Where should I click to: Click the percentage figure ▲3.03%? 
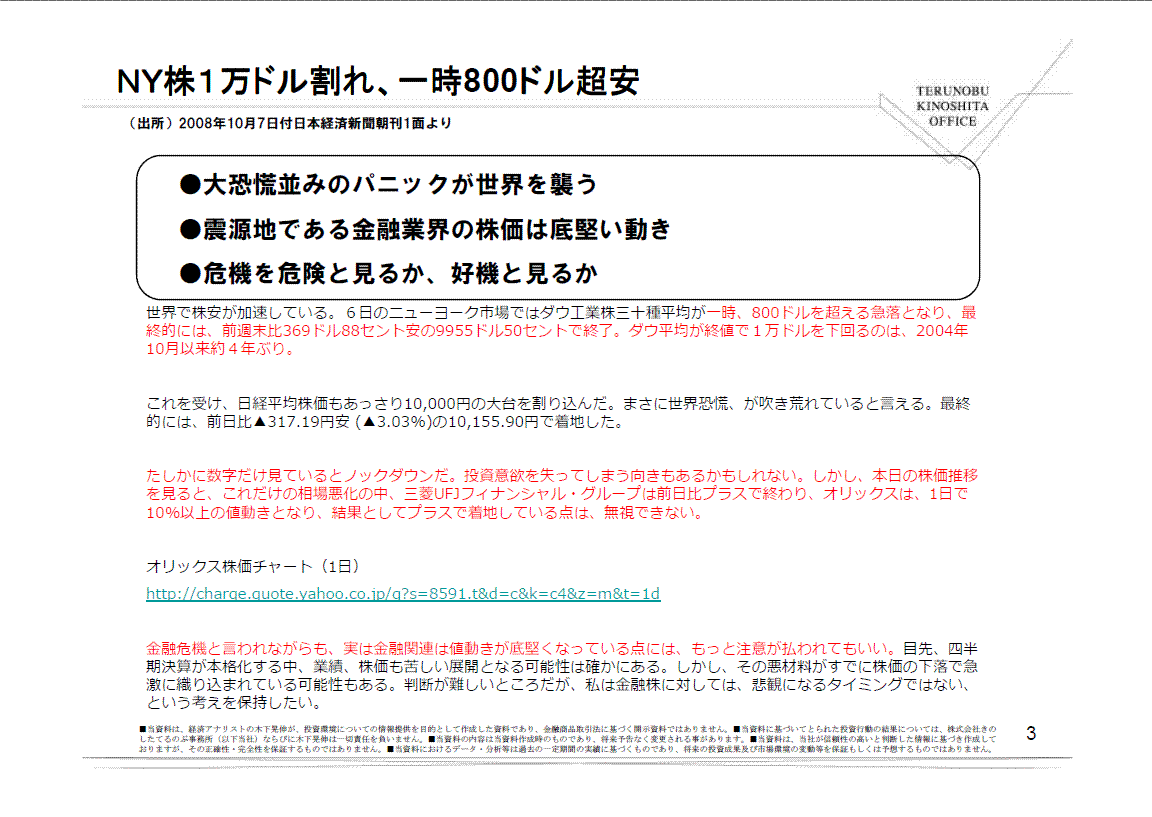(x=397, y=422)
